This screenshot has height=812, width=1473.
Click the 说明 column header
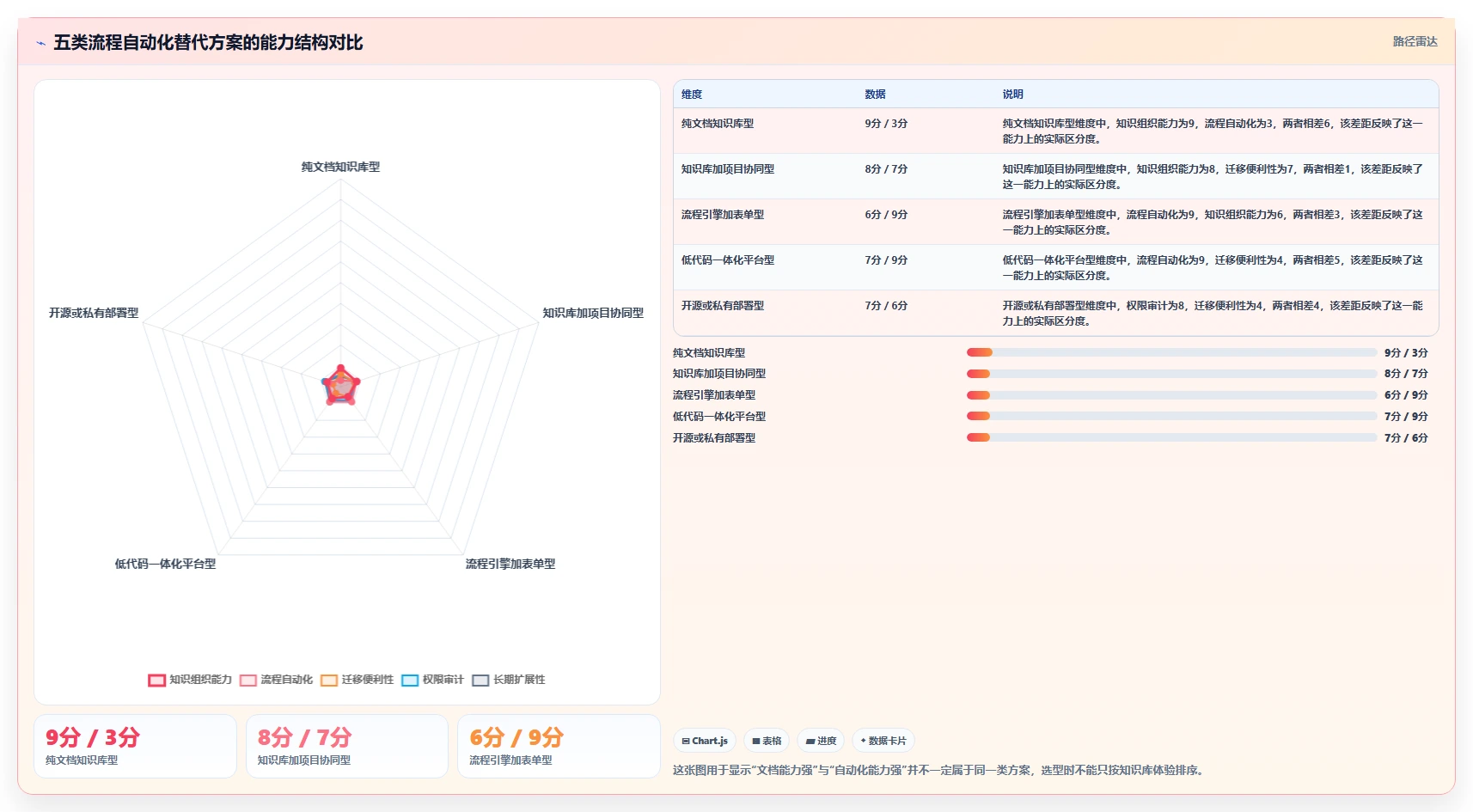[x=1012, y=95]
